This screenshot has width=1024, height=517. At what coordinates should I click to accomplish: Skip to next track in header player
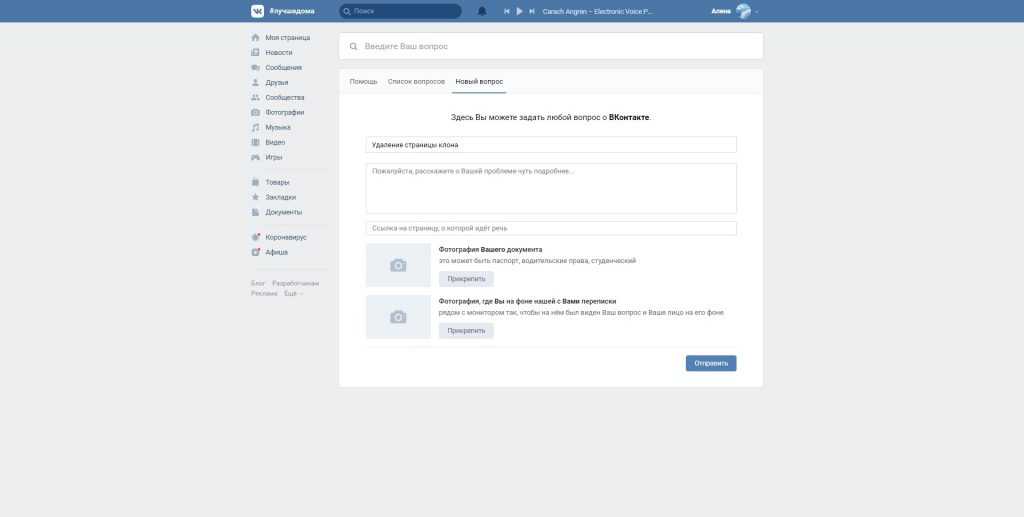coord(531,11)
